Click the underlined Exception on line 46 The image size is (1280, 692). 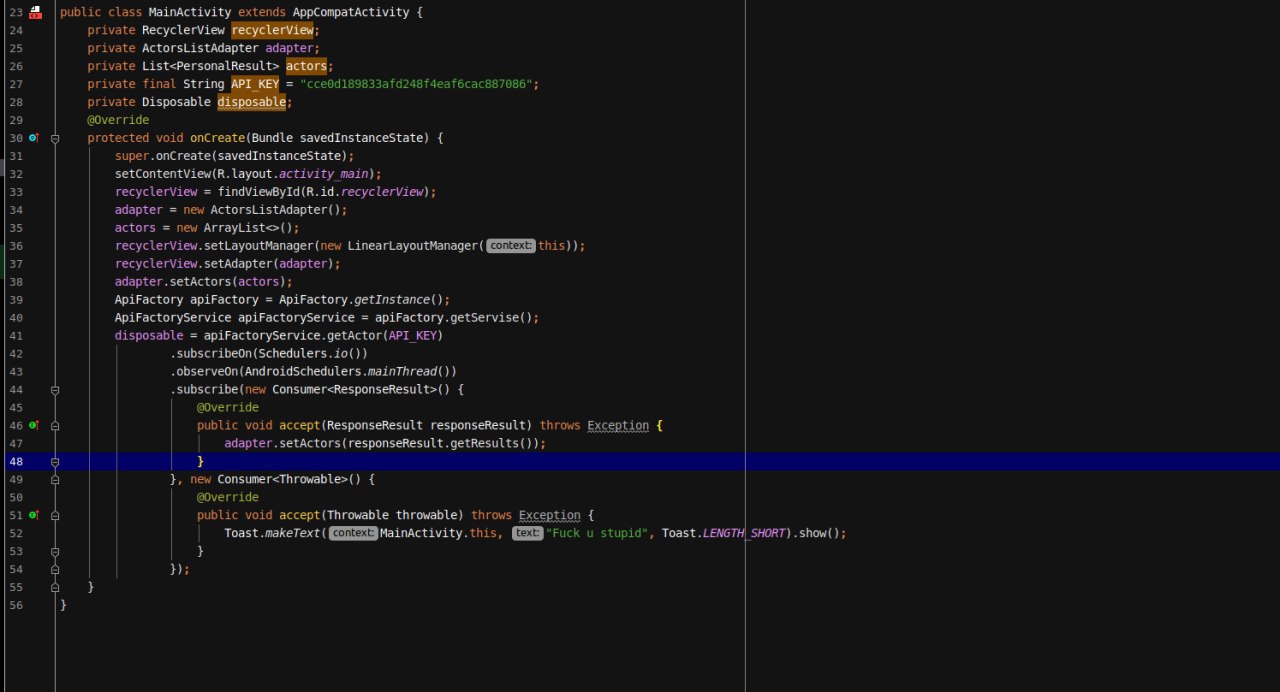(x=618, y=426)
